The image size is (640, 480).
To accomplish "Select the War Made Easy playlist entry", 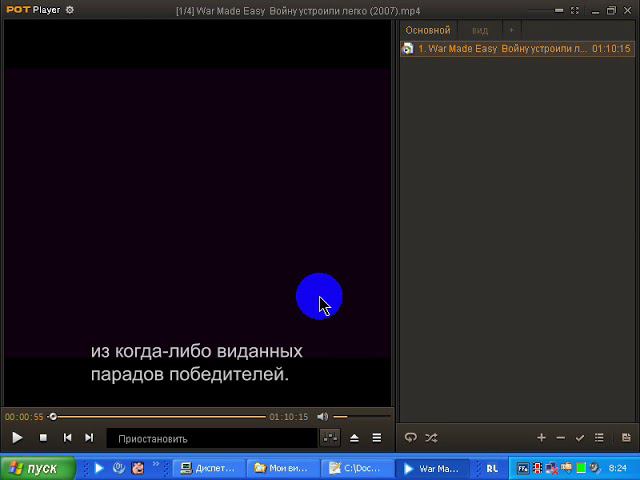I will [518, 49].
